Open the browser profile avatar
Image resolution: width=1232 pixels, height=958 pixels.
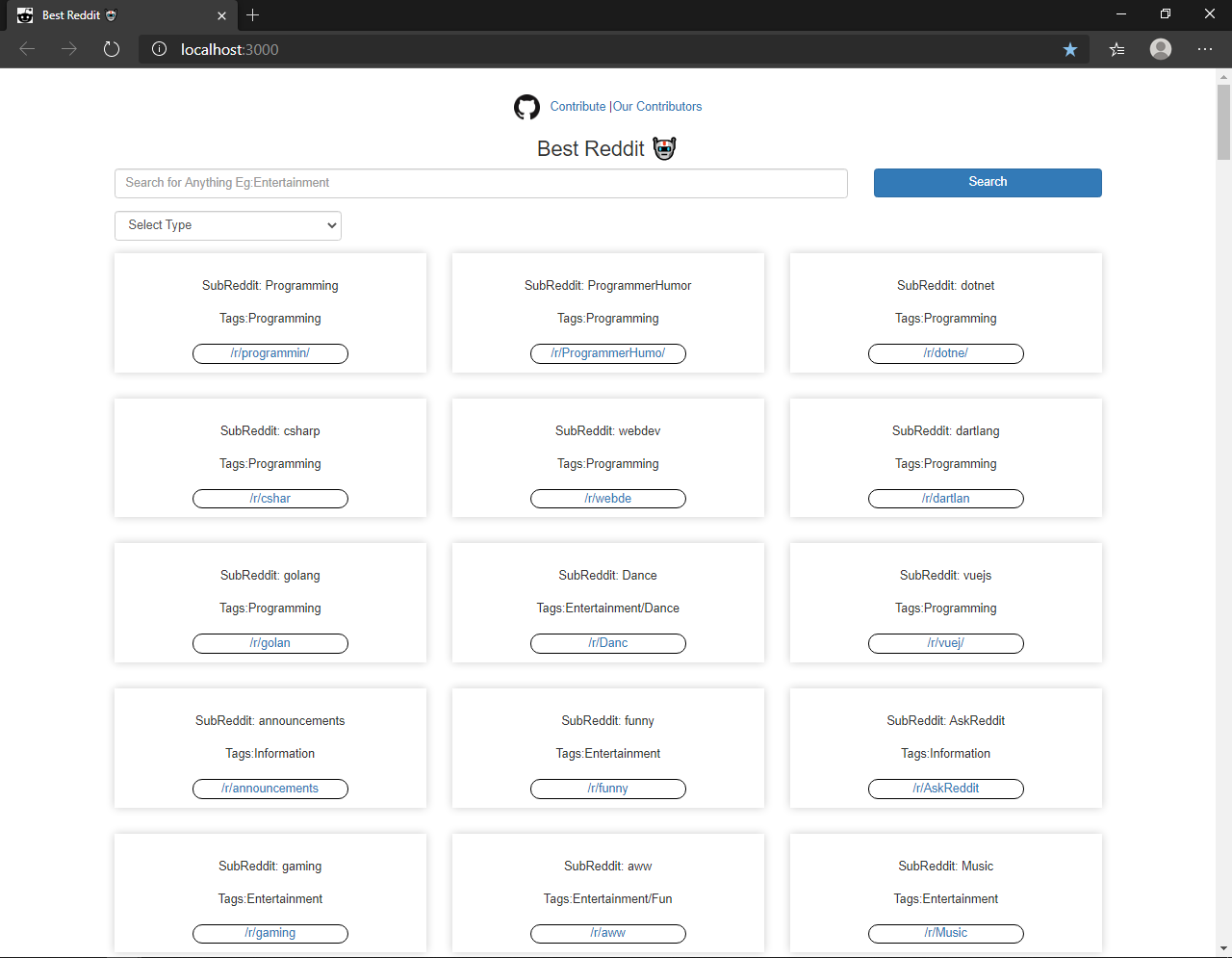click(1161, 49)
